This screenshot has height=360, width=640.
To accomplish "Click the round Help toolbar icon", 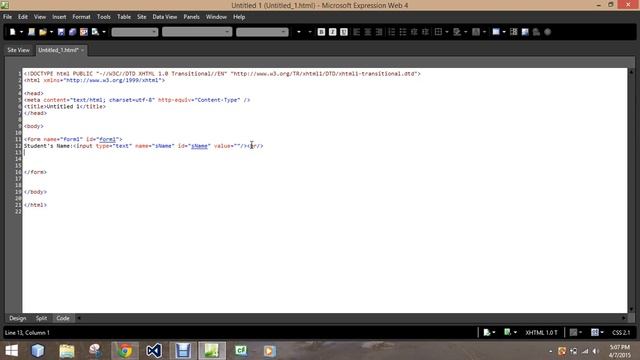I will click(x=548, y=32).
